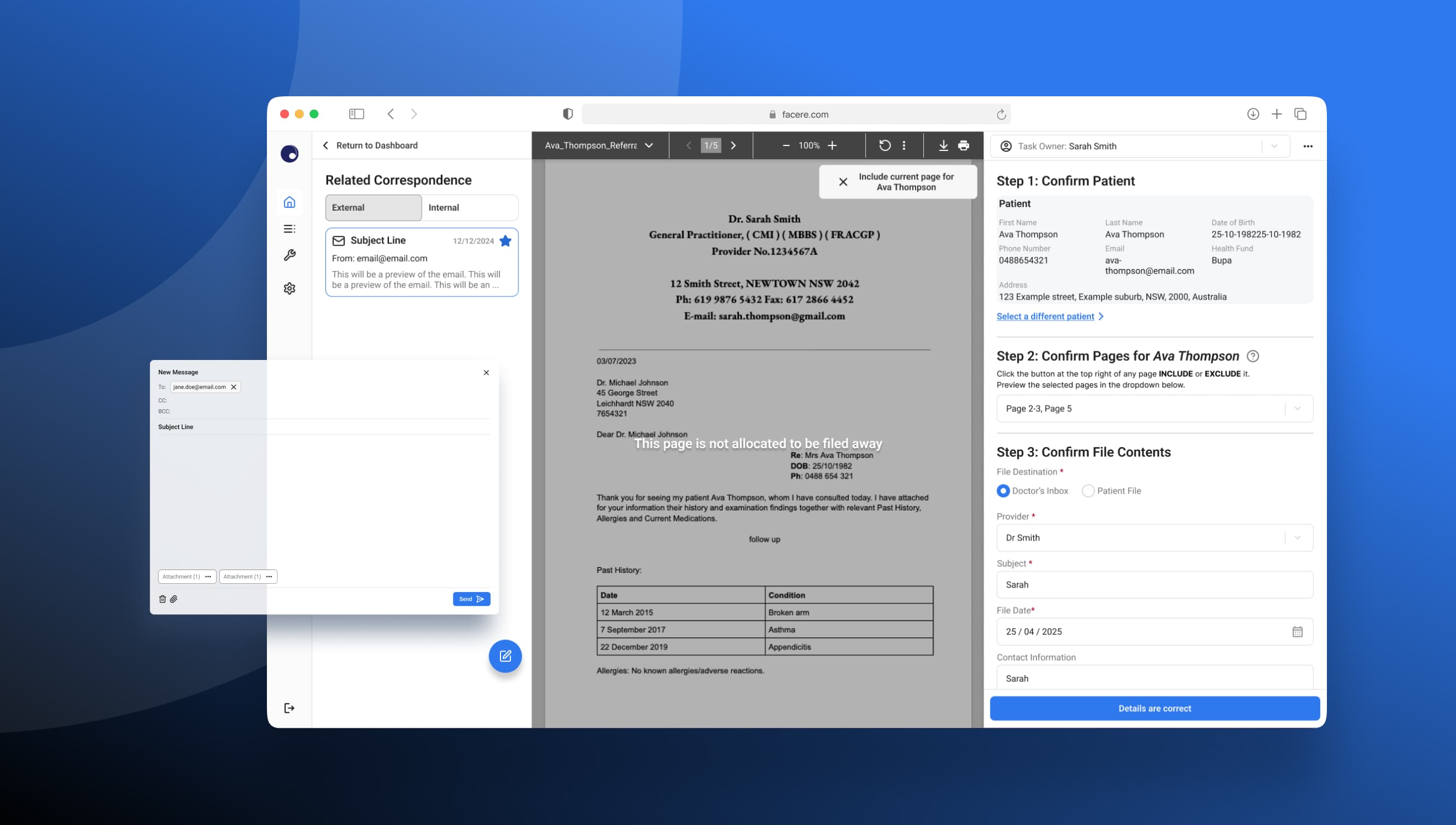Switch to the Internal tab
The height and width of the screenshot is (825, 1456).
tap(470, 207)
